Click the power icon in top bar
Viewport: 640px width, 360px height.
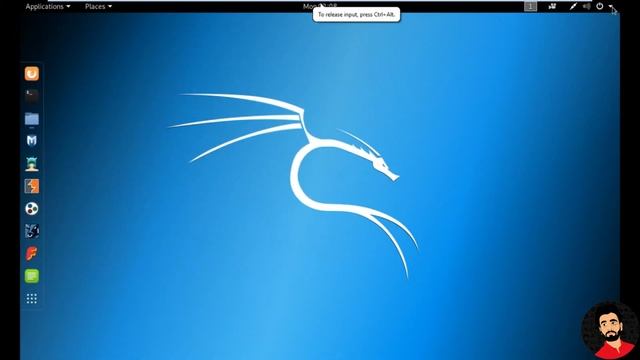(x=600, y=6)
